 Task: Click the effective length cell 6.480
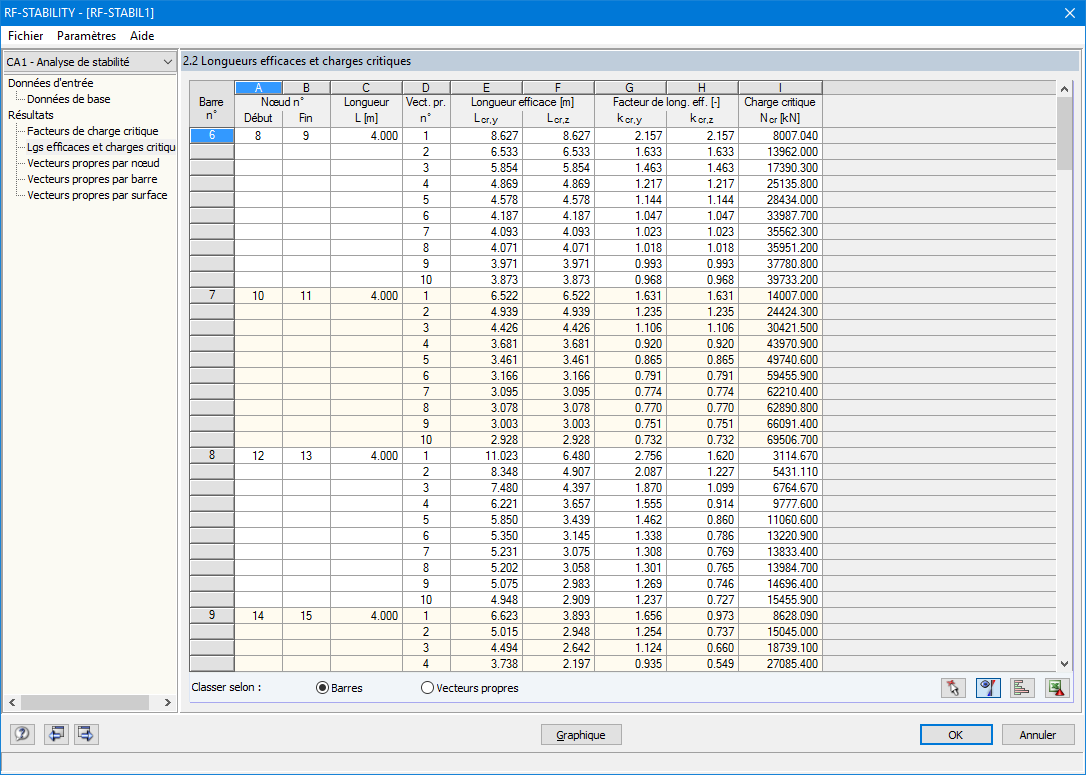pyautogui.click(x=558, y=456)
